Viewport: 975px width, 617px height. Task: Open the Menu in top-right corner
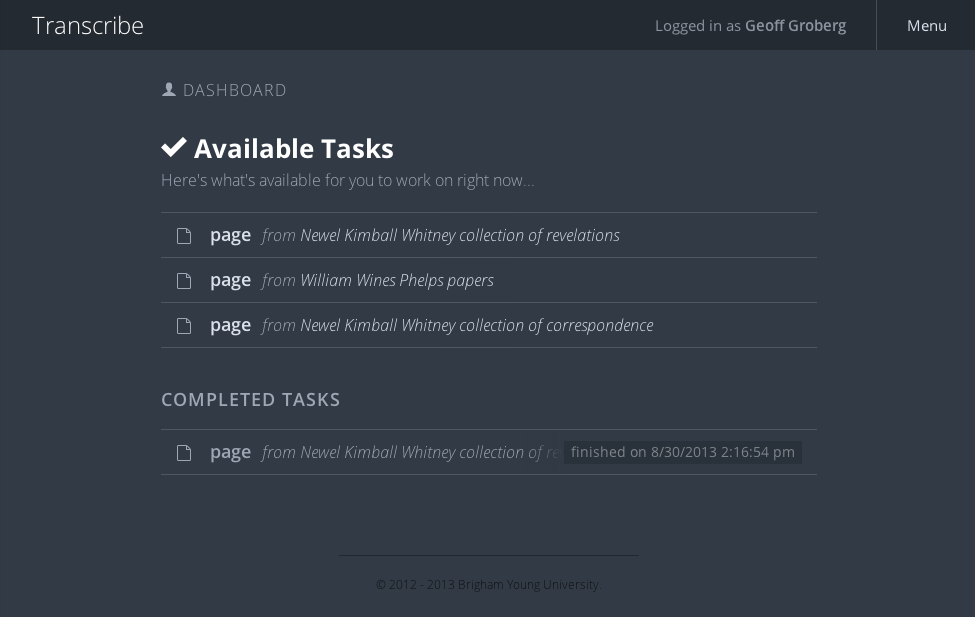[926, 26]
